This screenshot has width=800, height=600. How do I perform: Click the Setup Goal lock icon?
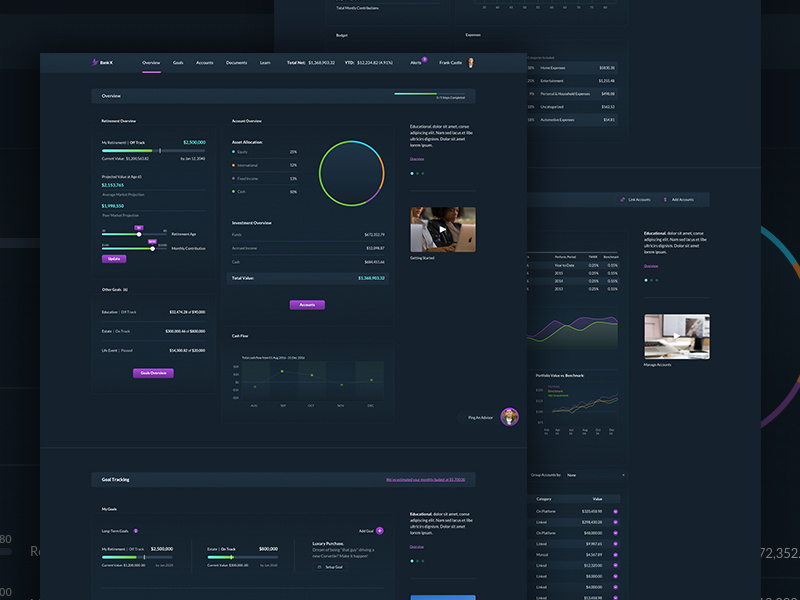point(319,567)
